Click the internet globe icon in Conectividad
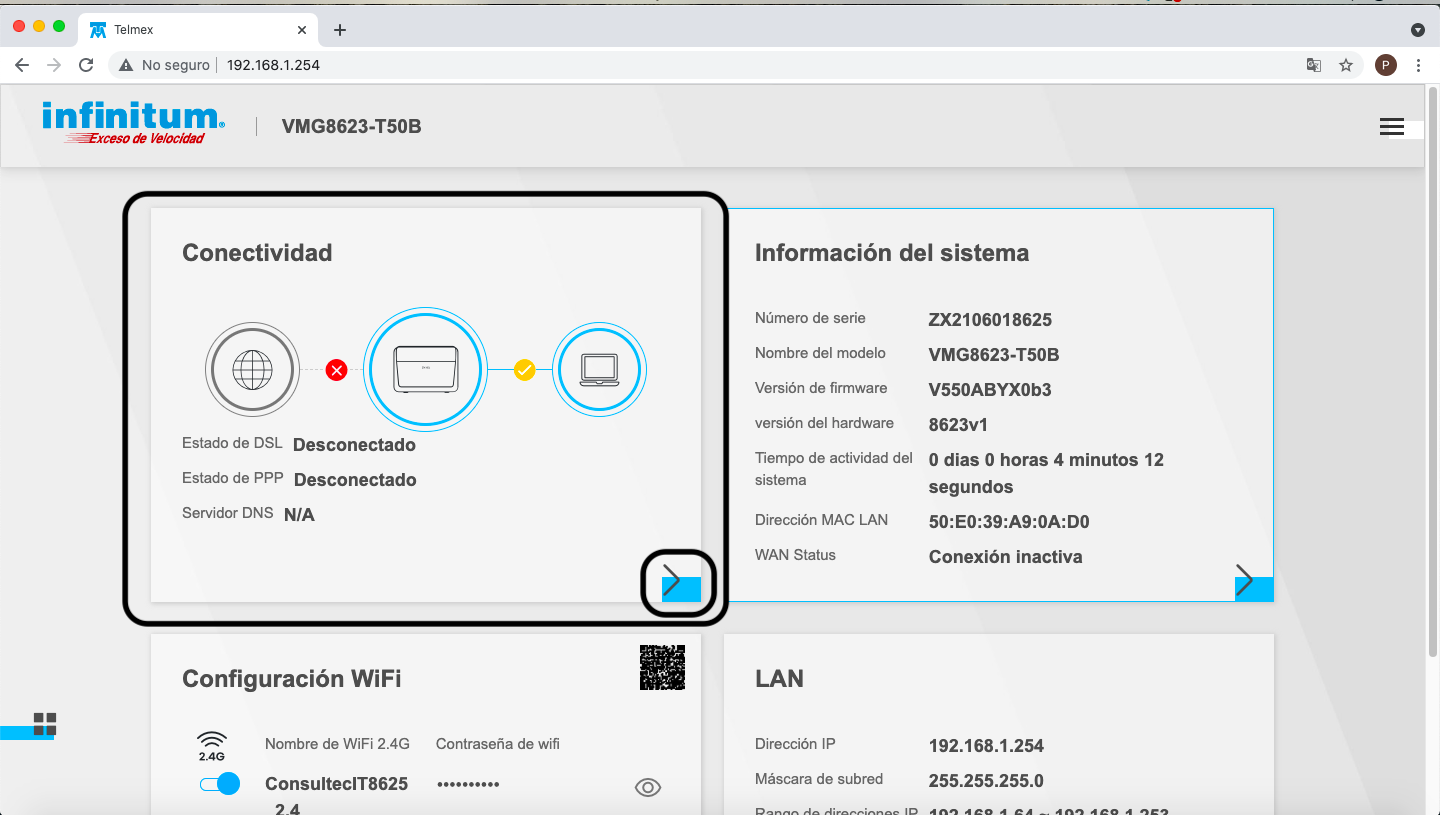 [x=252, y=370]
